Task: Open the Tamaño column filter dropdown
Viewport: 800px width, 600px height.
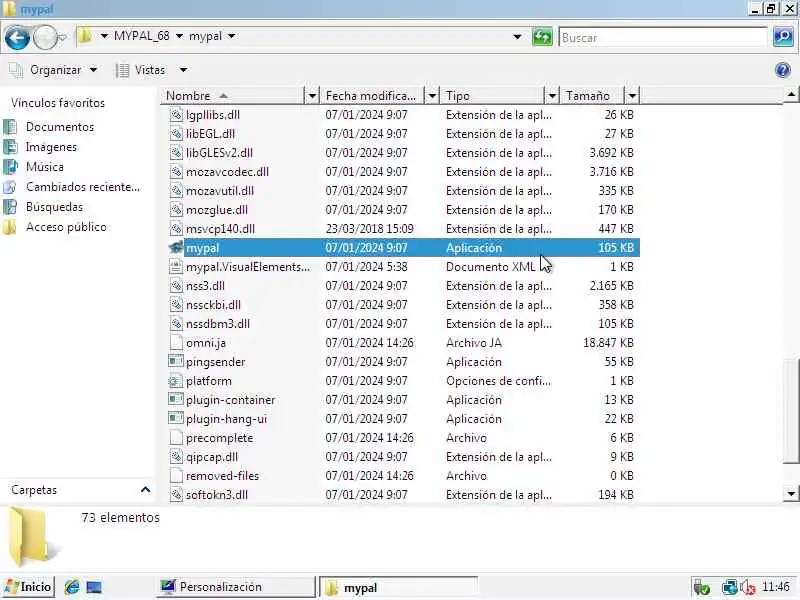Action: [632, 95]
